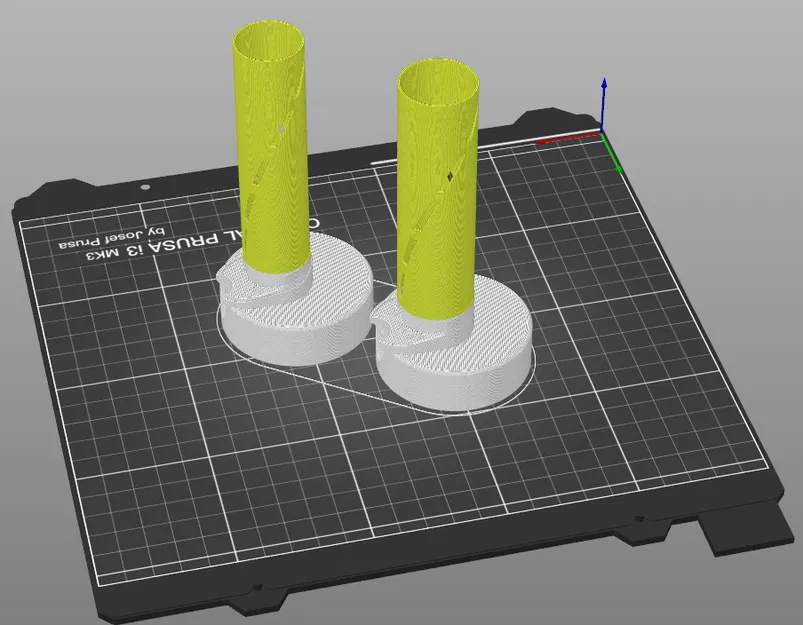Screen dimensions: 803x625
Task: Click the diamond hole on left cylinder
Action: pyautogui.click(x=282, y=129)
